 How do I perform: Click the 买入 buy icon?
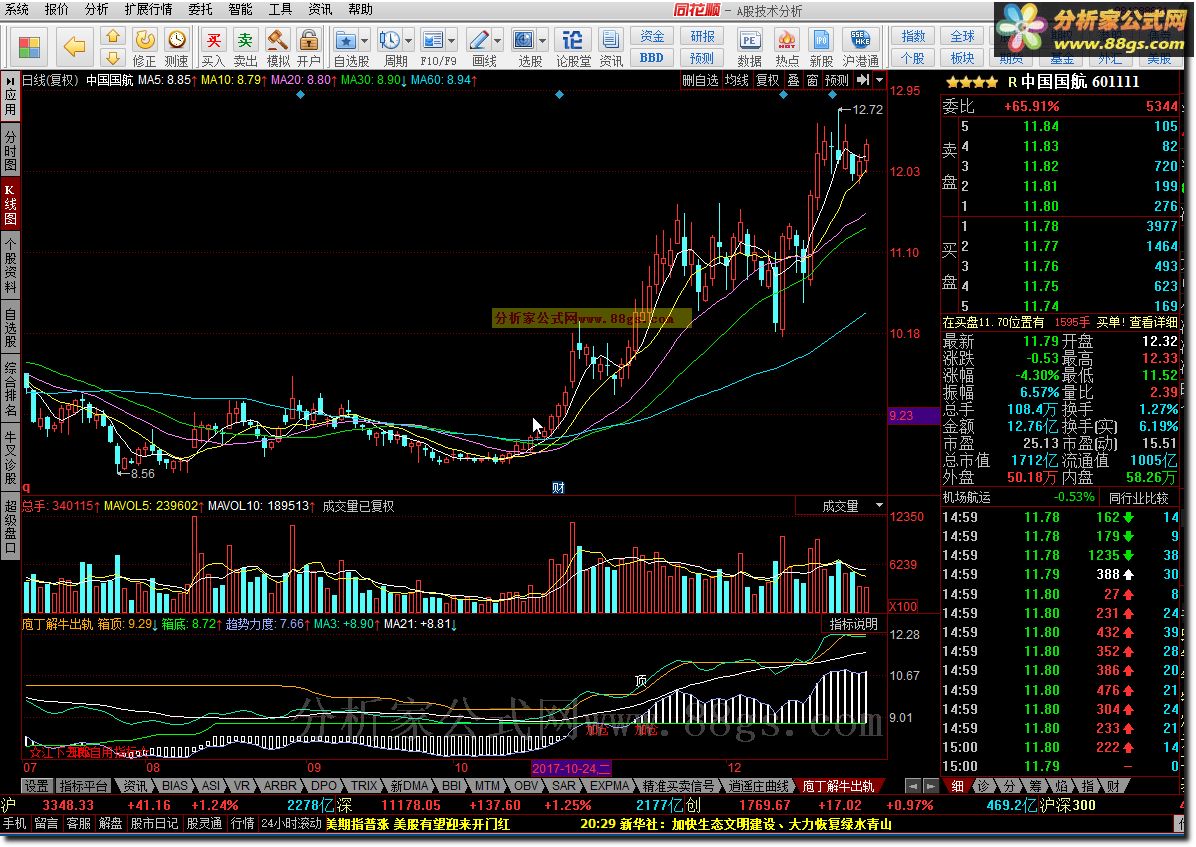[214, 39]
